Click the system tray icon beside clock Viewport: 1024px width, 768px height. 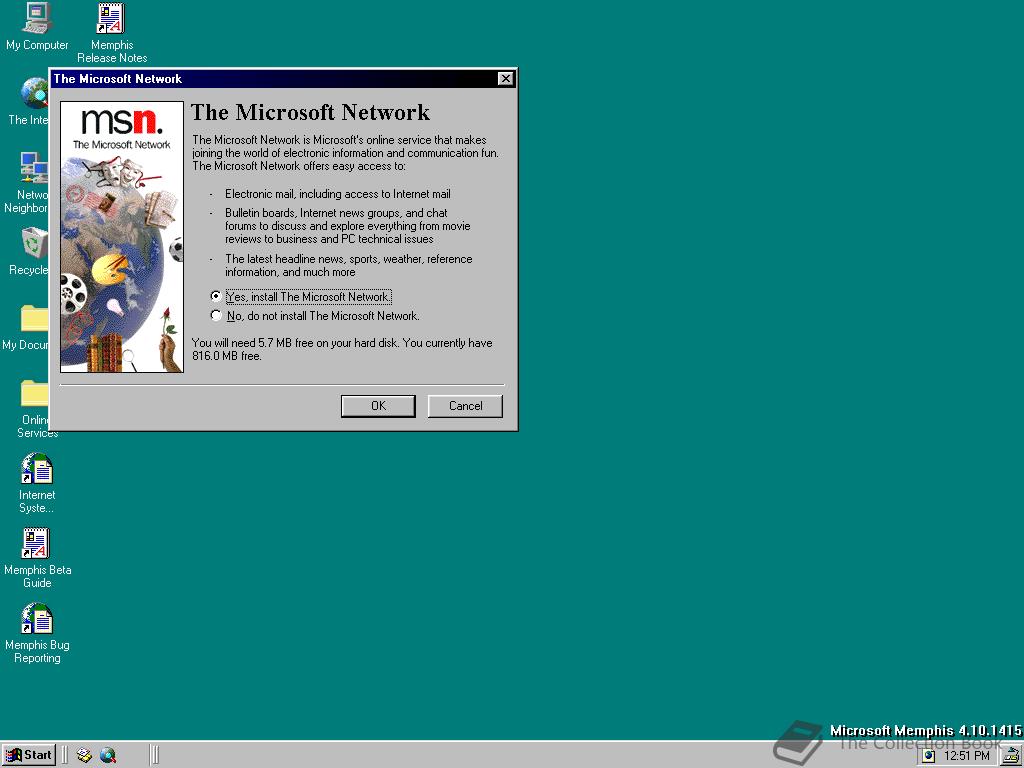point(929,756)
